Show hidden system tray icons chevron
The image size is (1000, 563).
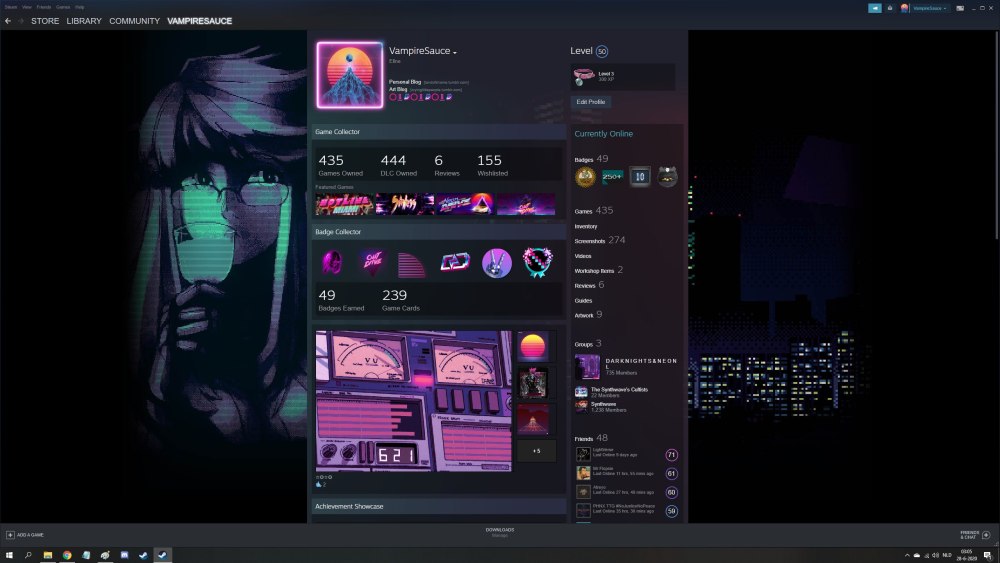[907, 555]
